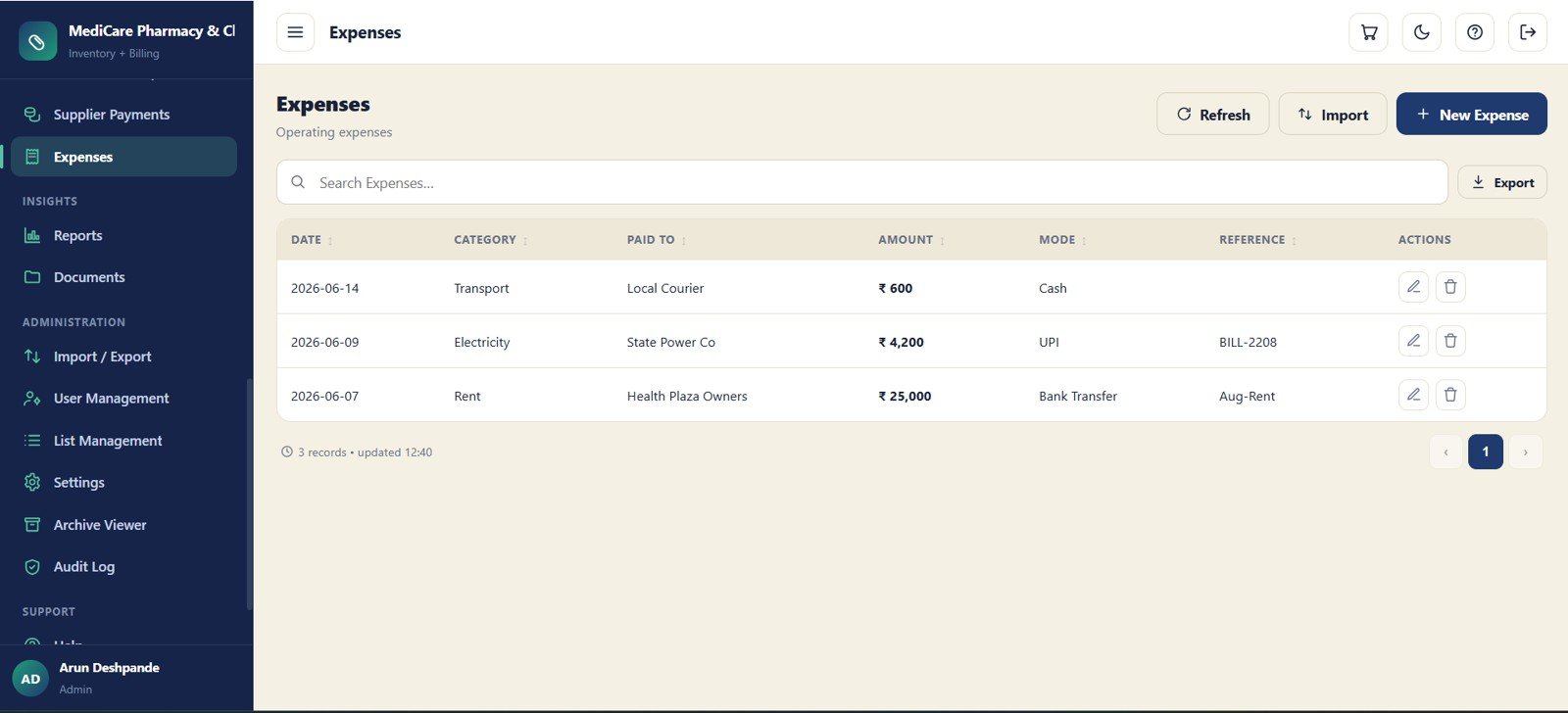Go to next page arrow
The image size is (1568, 713).
point(1525,452)
